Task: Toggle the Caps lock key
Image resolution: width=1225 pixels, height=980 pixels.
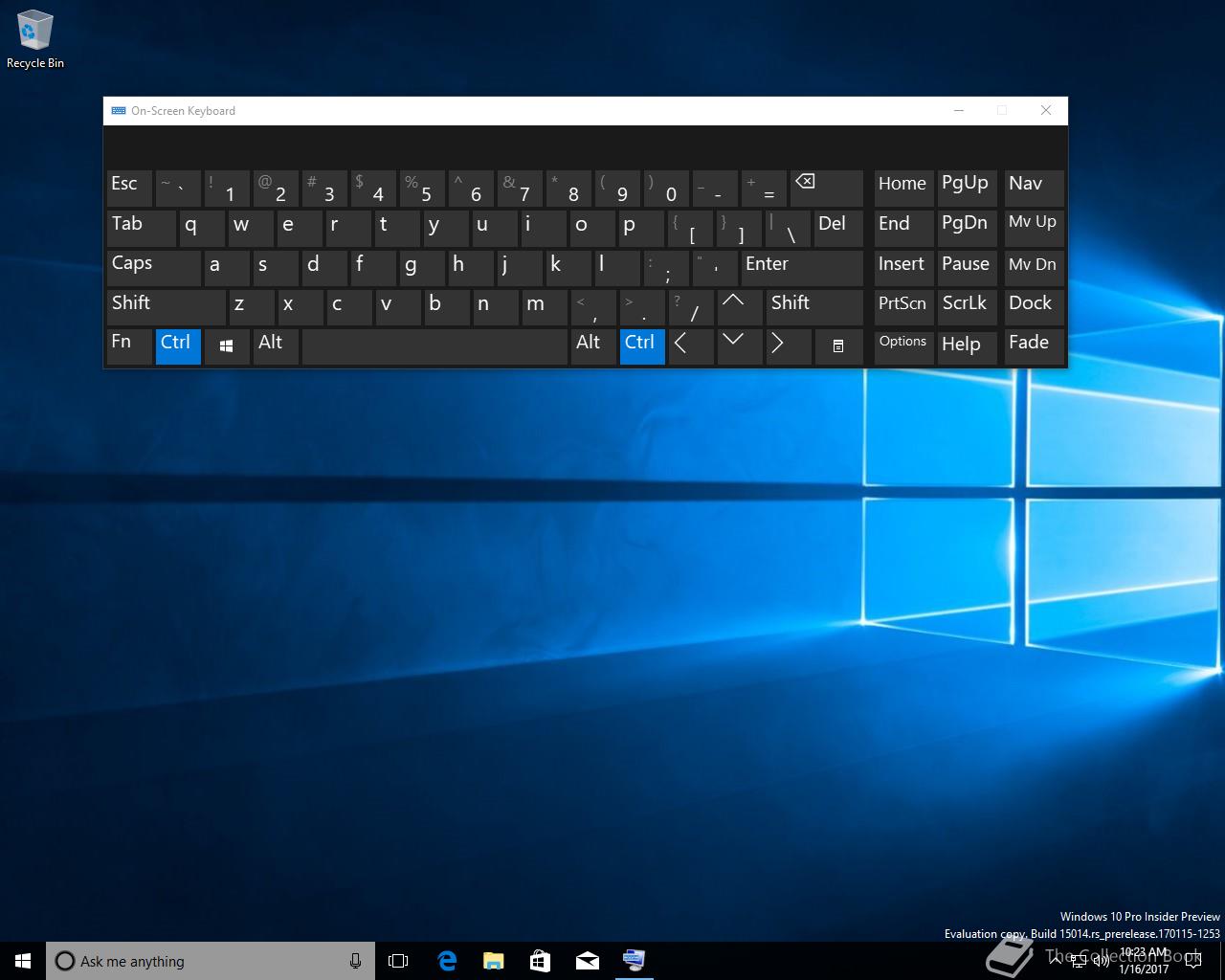Action: [x=153, y=268]
